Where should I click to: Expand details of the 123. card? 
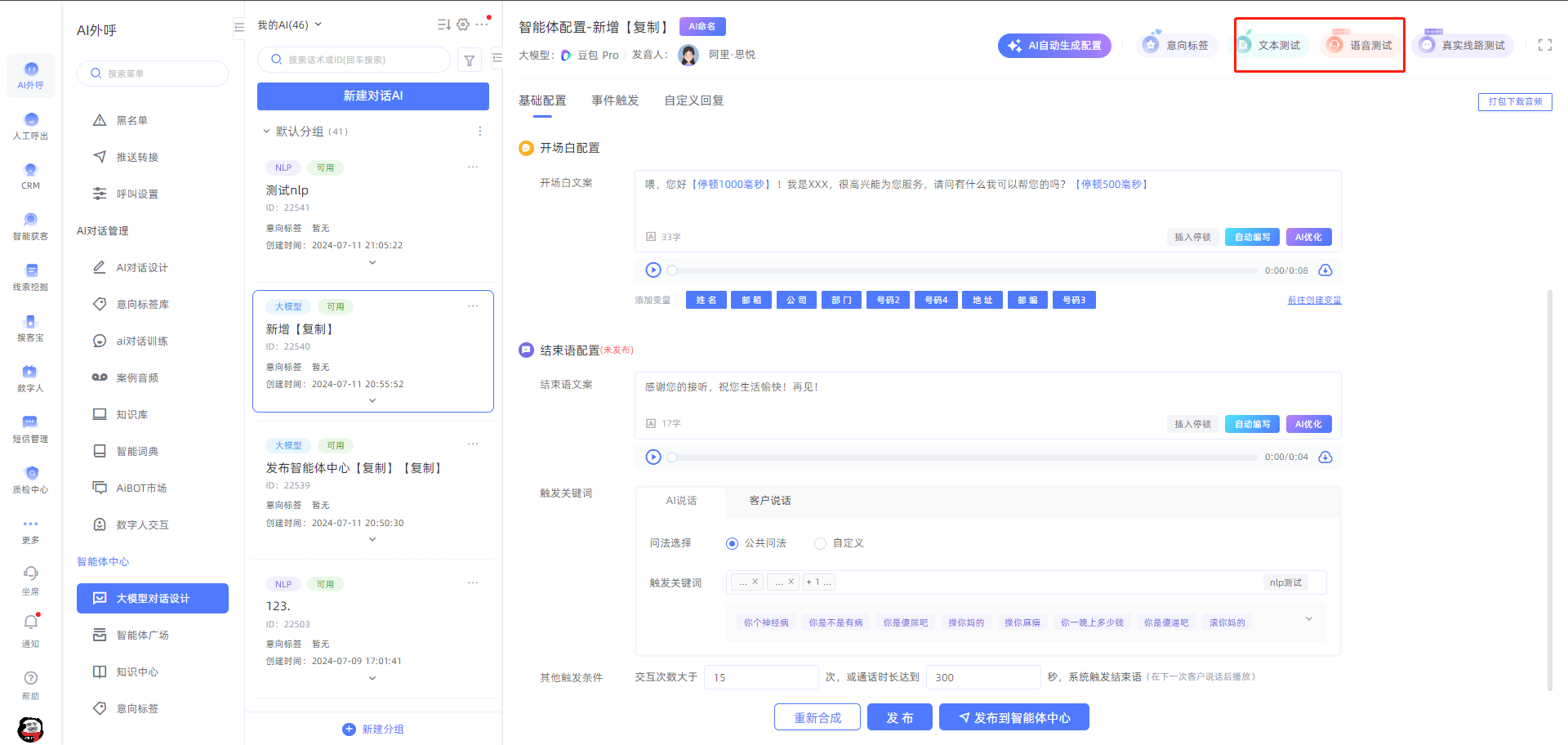coord(372,678)
